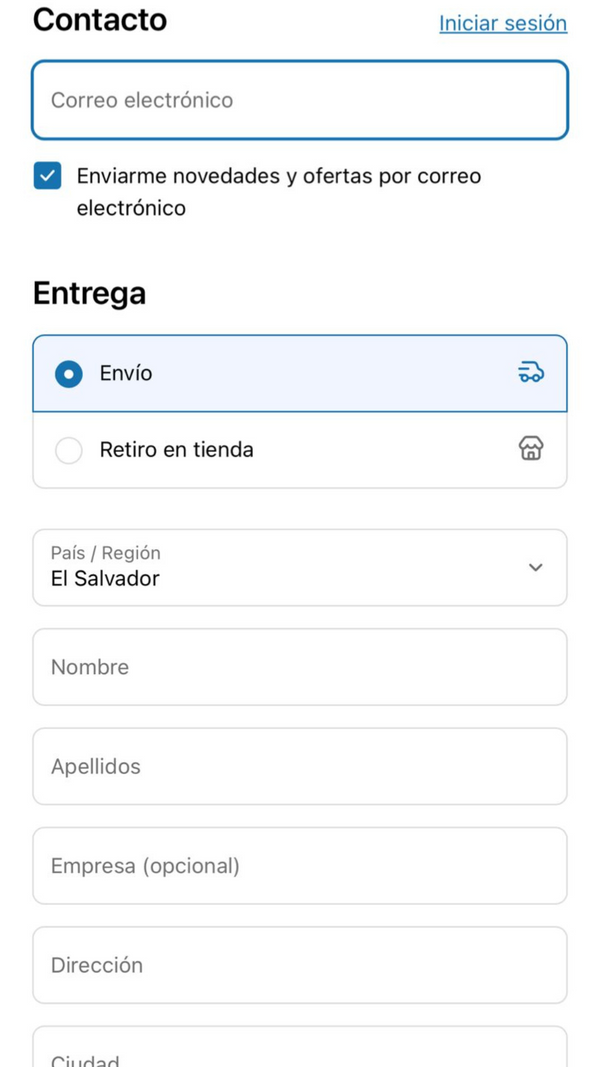Viewport: 600px width, 1067px height.
Task: Click the store pickup shop icon
Action: (x=531, y=449)
